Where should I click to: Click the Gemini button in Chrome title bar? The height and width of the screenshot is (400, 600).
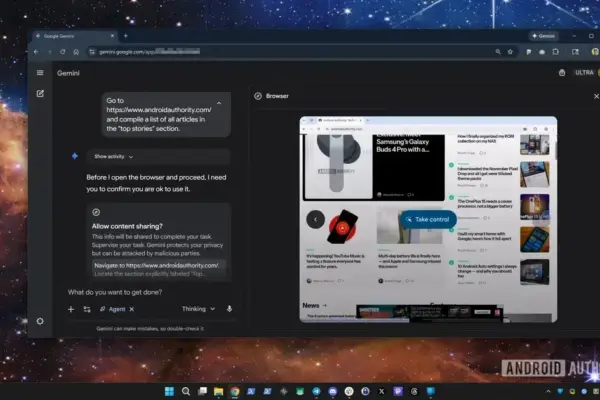pyautogui.click(x=544, y=36)
